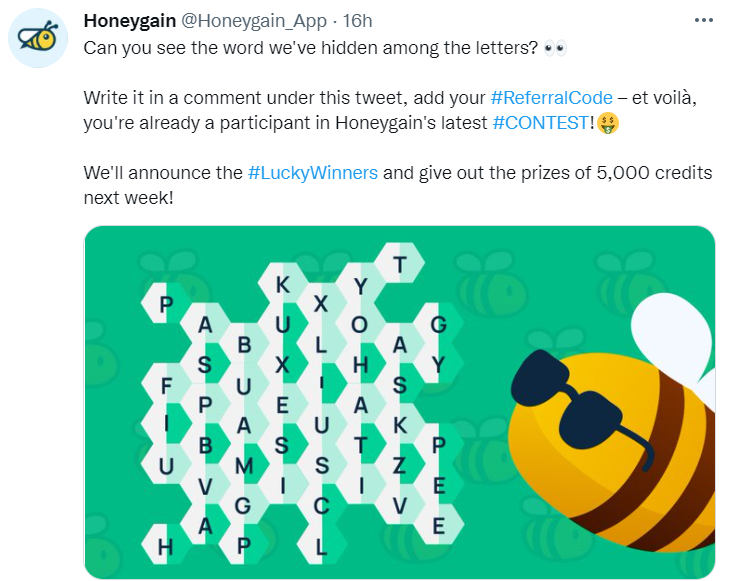The height and width of the screenshot is (581, 735).
Task: Open the @Honeygain_App handle link
Action: point(254,21)
